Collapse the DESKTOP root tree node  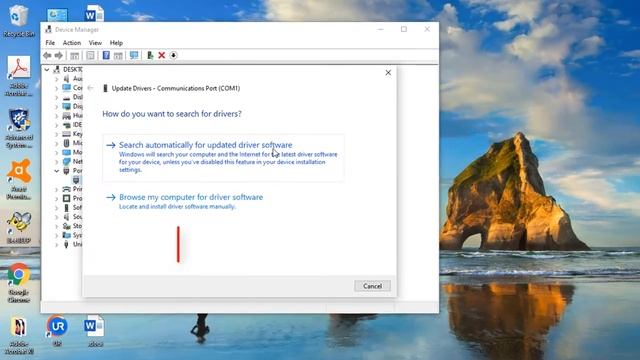pyautogui.click(x=47, y=69)
